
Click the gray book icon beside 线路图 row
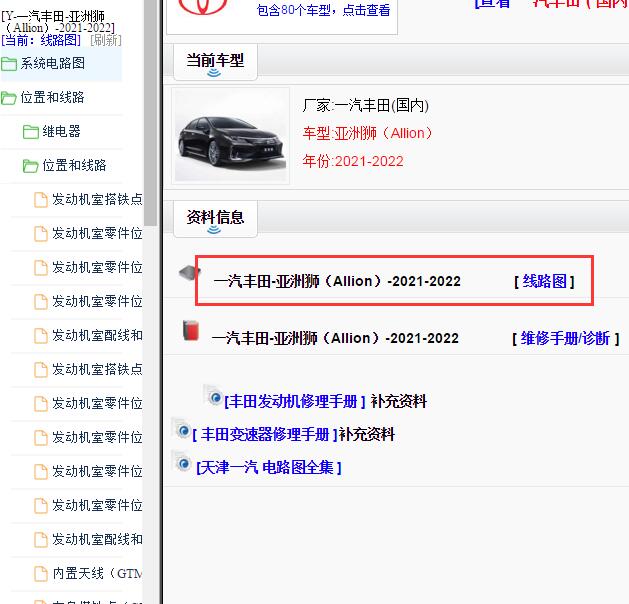pos(189,273)
